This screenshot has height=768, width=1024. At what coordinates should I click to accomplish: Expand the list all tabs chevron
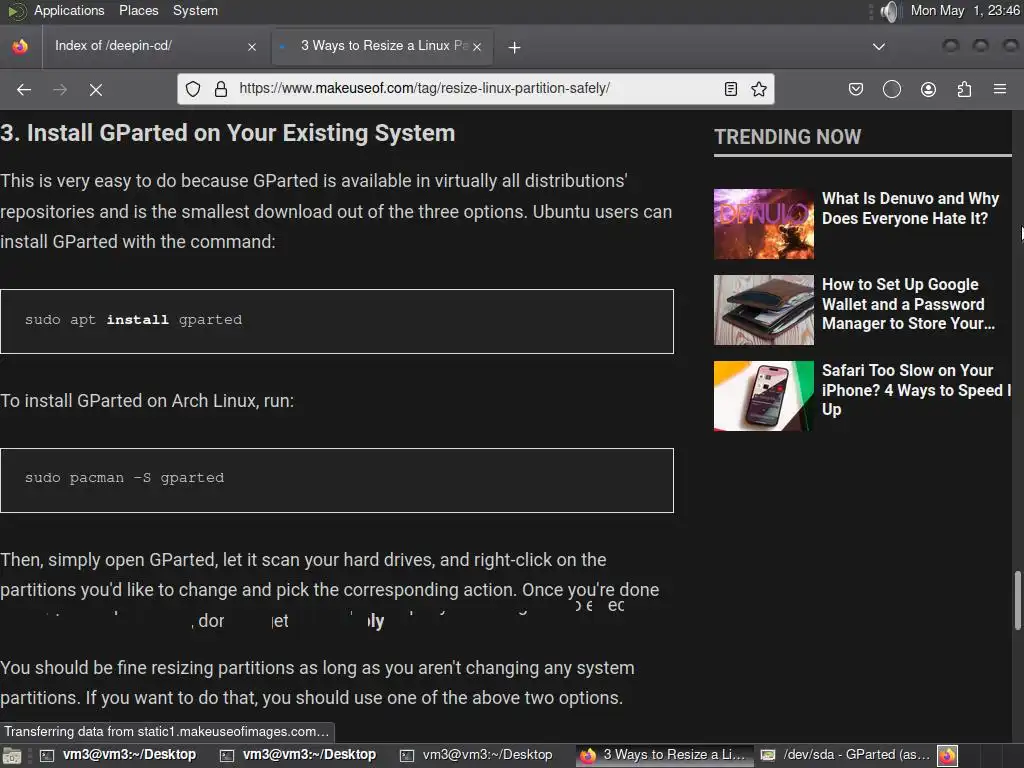879,46
